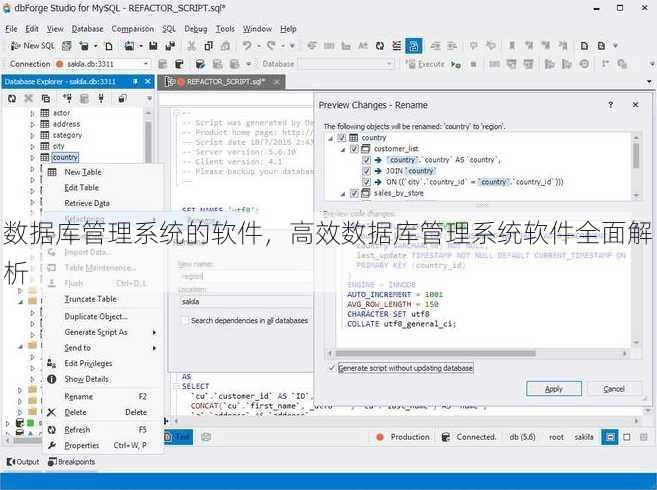Click the Execute button
The width and height of the screenshot is (657, 490).
[426, 64]
